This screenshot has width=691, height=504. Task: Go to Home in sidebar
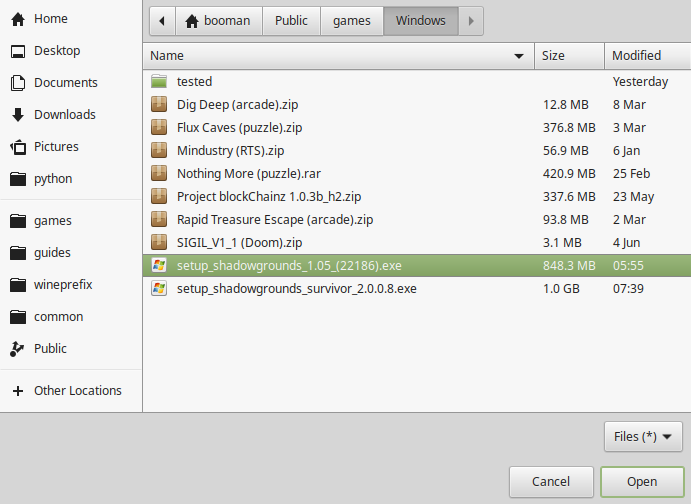pos(71,19)
